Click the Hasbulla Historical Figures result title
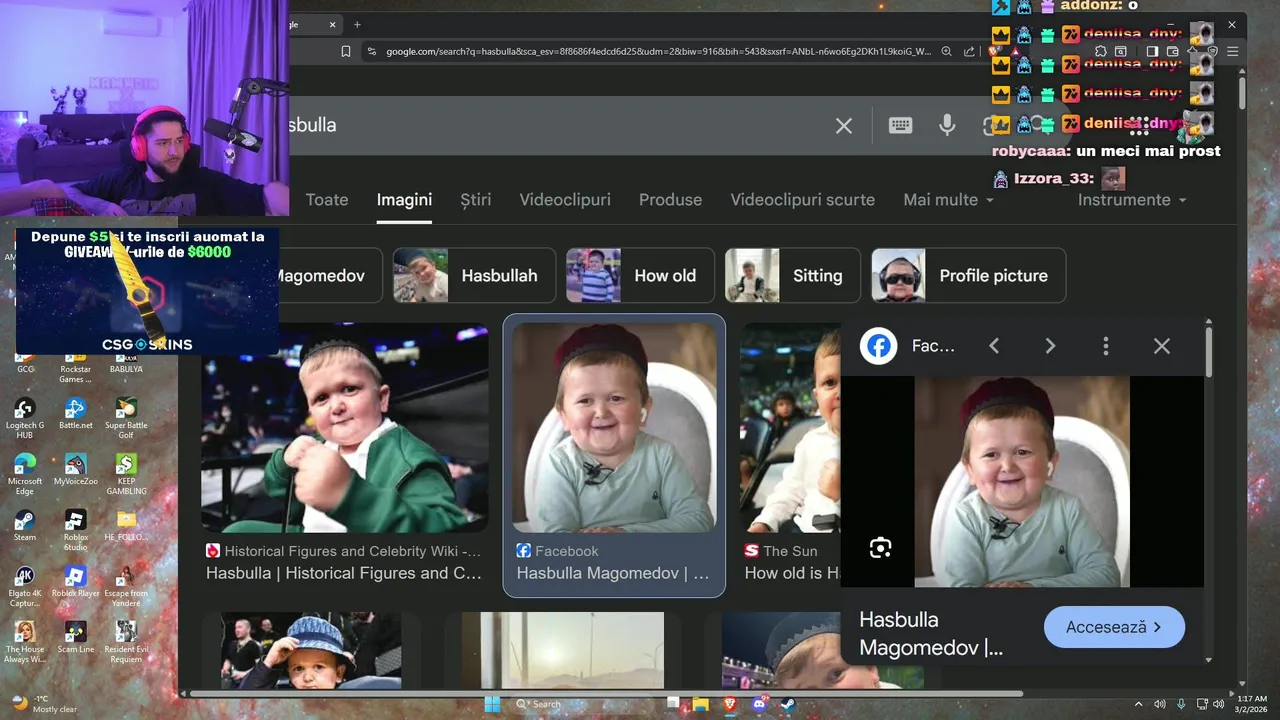 point(344,573)
